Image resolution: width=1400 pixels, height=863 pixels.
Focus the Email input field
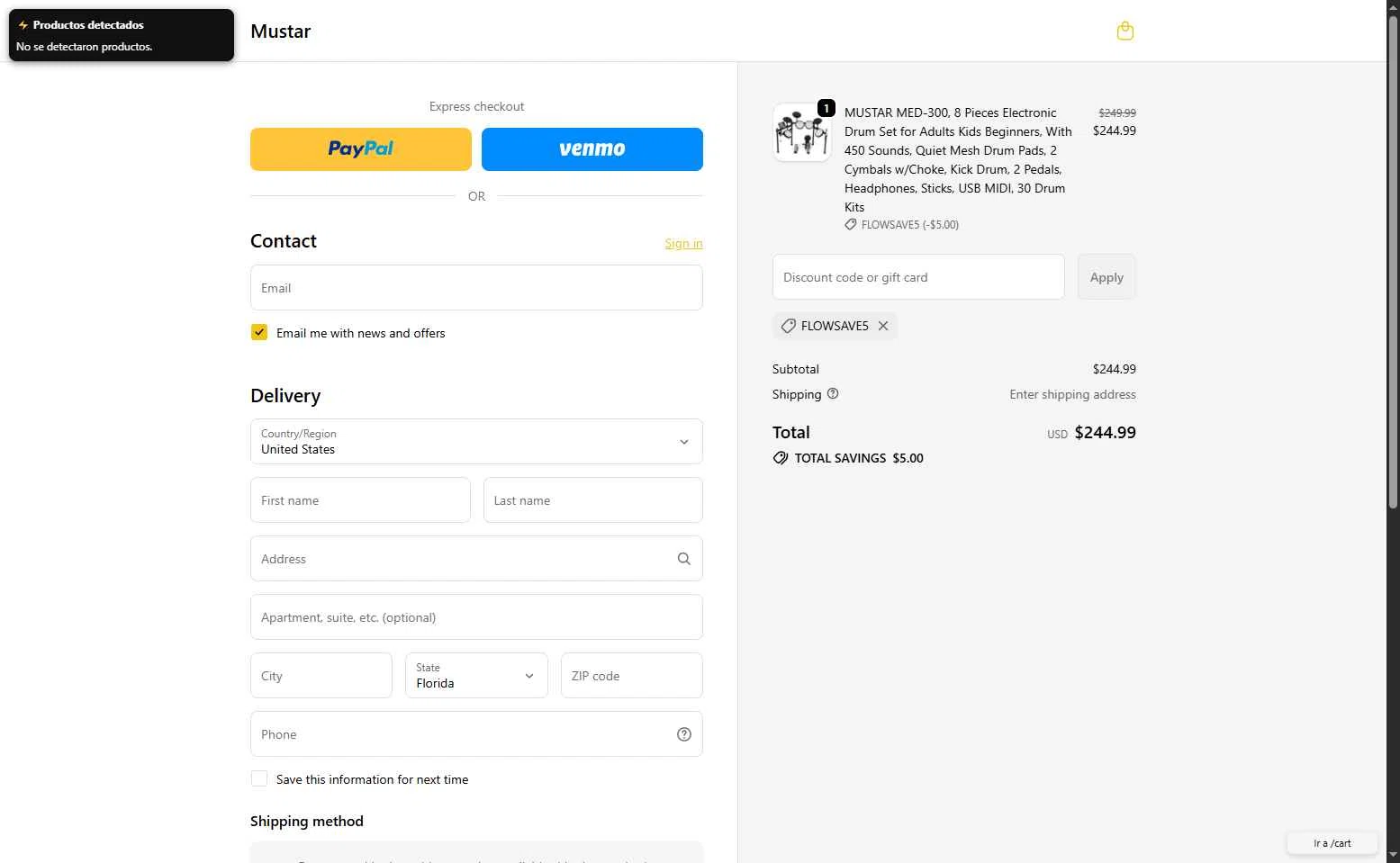(476, 288)
